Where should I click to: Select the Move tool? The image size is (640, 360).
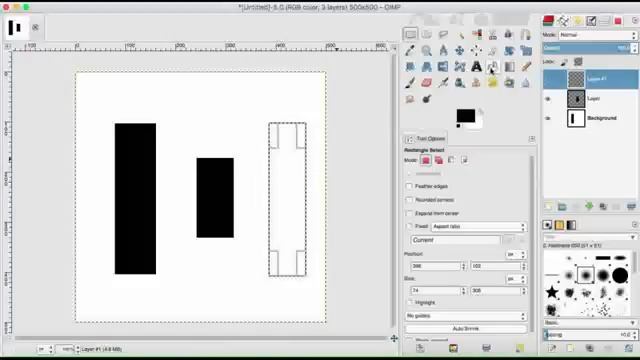click(460, 51)
